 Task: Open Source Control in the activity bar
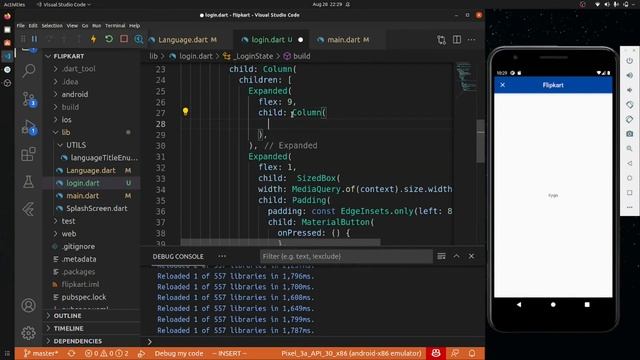point(29,99)
